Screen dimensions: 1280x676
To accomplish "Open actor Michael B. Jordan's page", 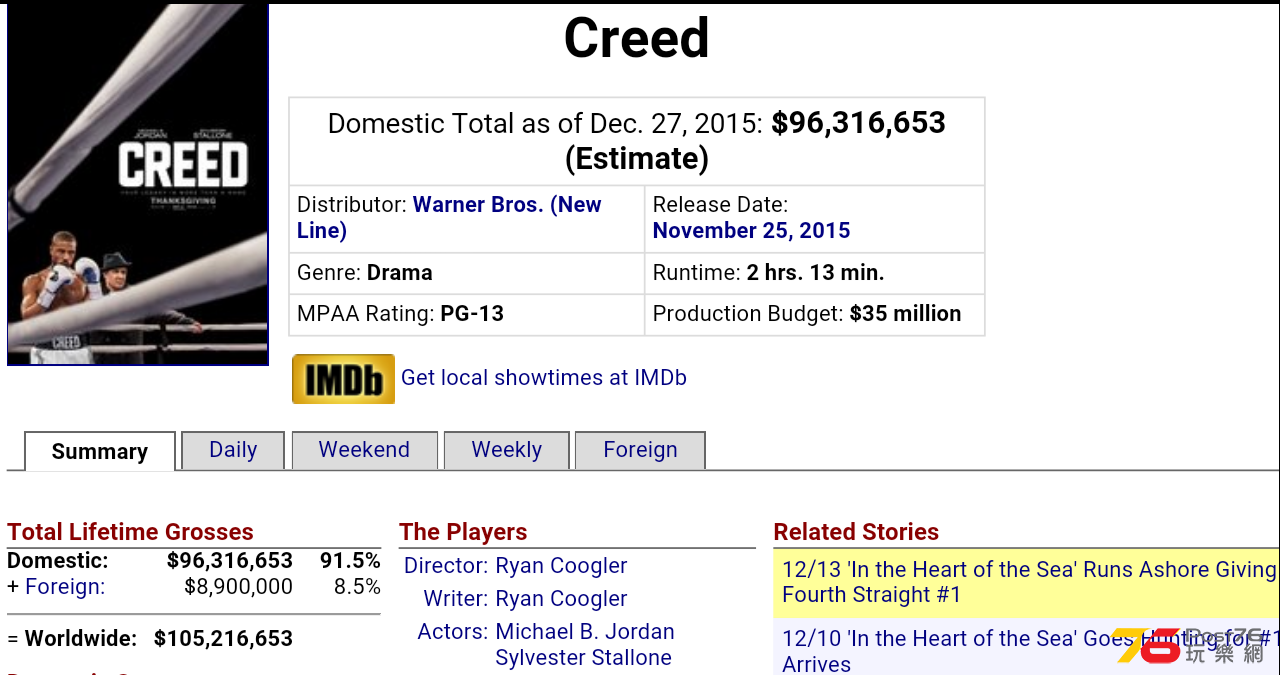I will [x=585, y=632].
